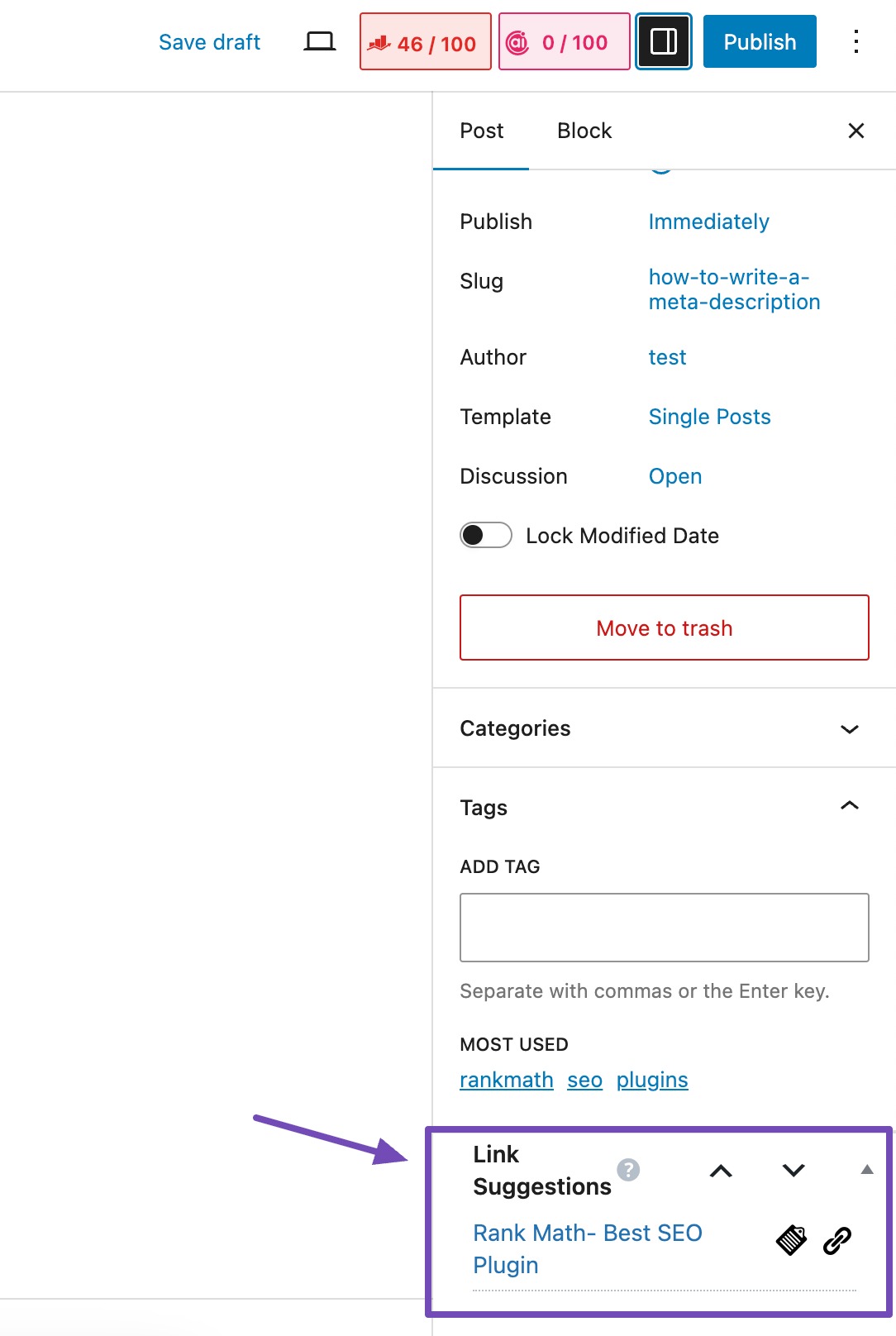Collapse the Link Suggestions panel
Image resolution: width=896 pixels, height=1336 pixels.
pyautogui.click(x=866, y=1169)
